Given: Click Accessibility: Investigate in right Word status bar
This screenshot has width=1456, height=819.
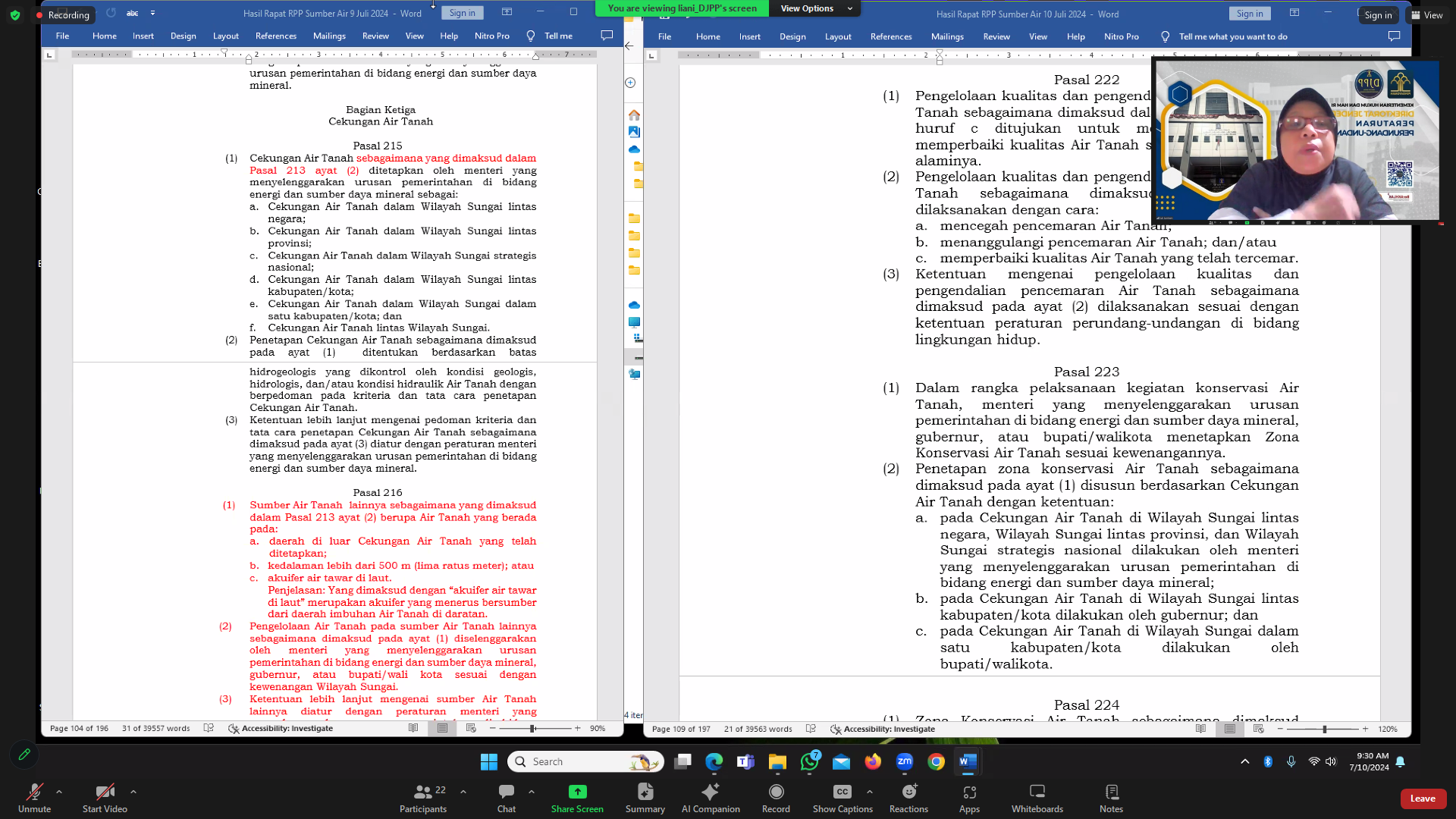Looking at the screenshot, I should point(882,729).
